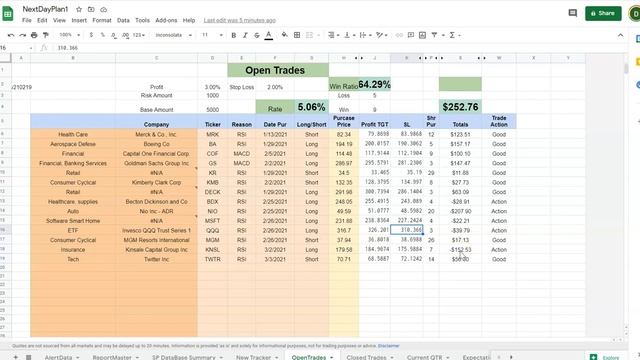Open the Data menu
Viewport: 640px width, 360px height.
click(123, 20)
